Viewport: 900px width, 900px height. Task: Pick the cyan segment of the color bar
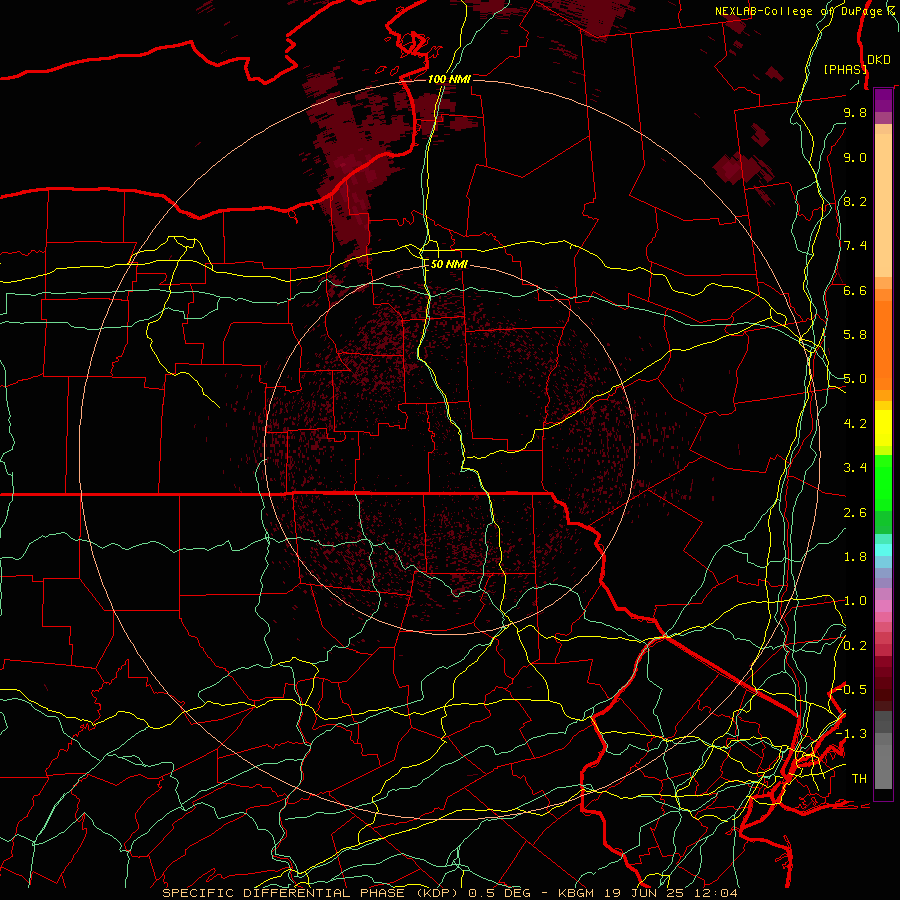pos(883,550)
